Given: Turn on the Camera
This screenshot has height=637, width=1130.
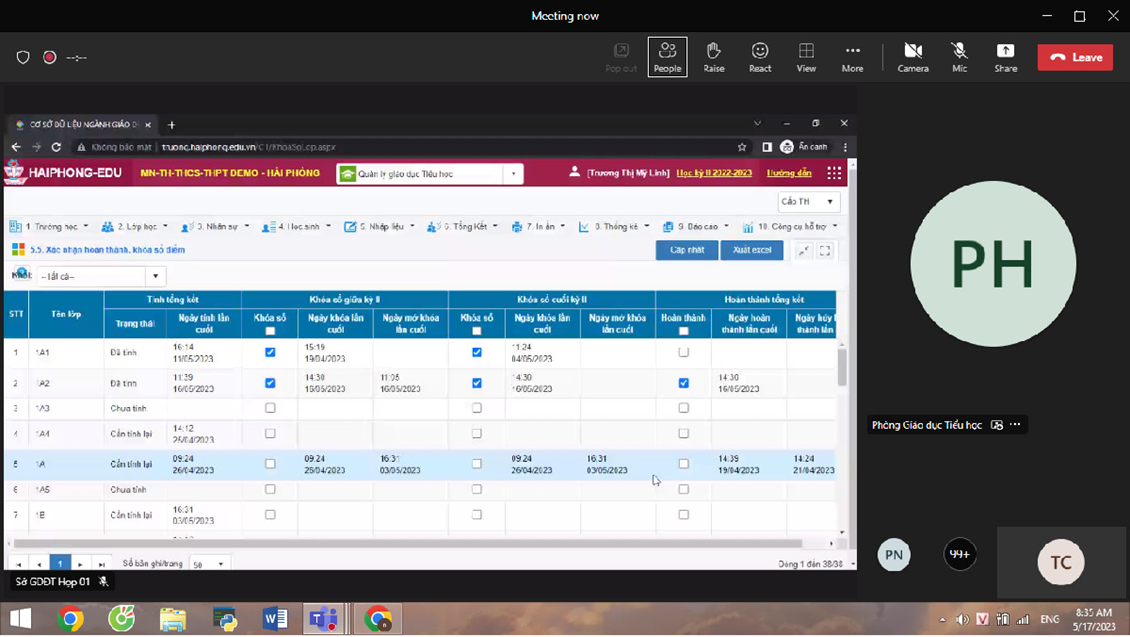Looking at the screenshot, I should pos(913,57).
